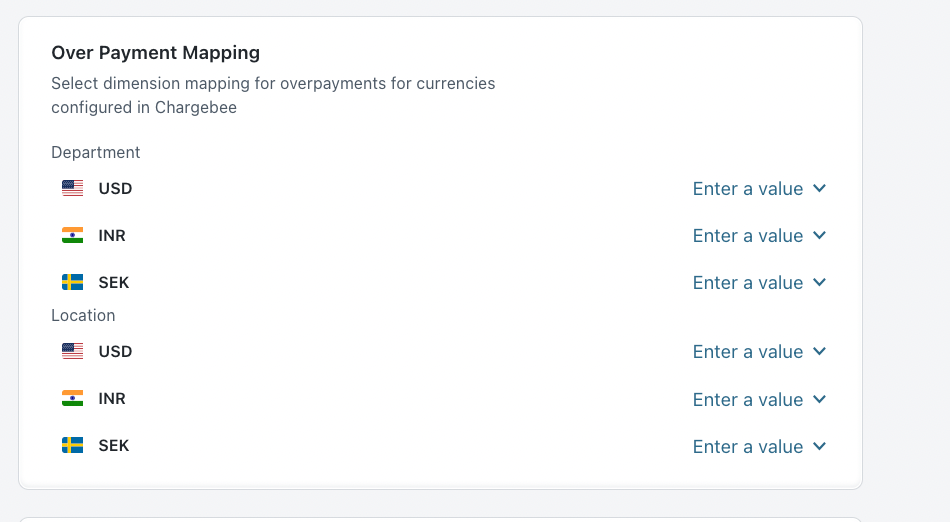Click the INR currency label under Location
Screen dimensions: 950x522
pyautogui.click(x=112, y=398)
